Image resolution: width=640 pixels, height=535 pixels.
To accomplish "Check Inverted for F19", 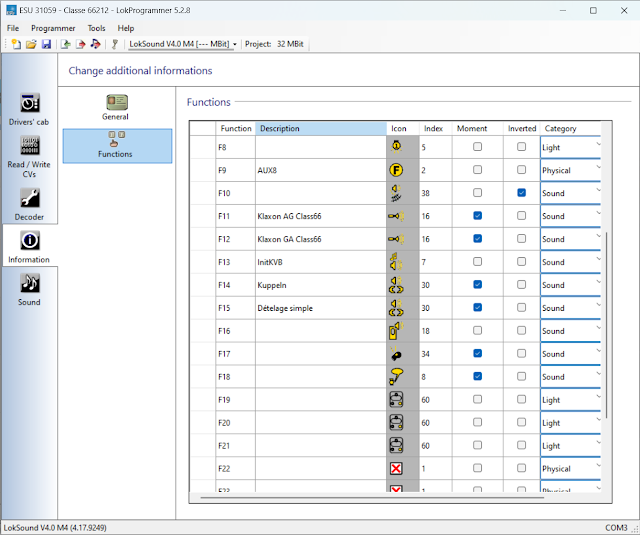I will tap(521, 399).
